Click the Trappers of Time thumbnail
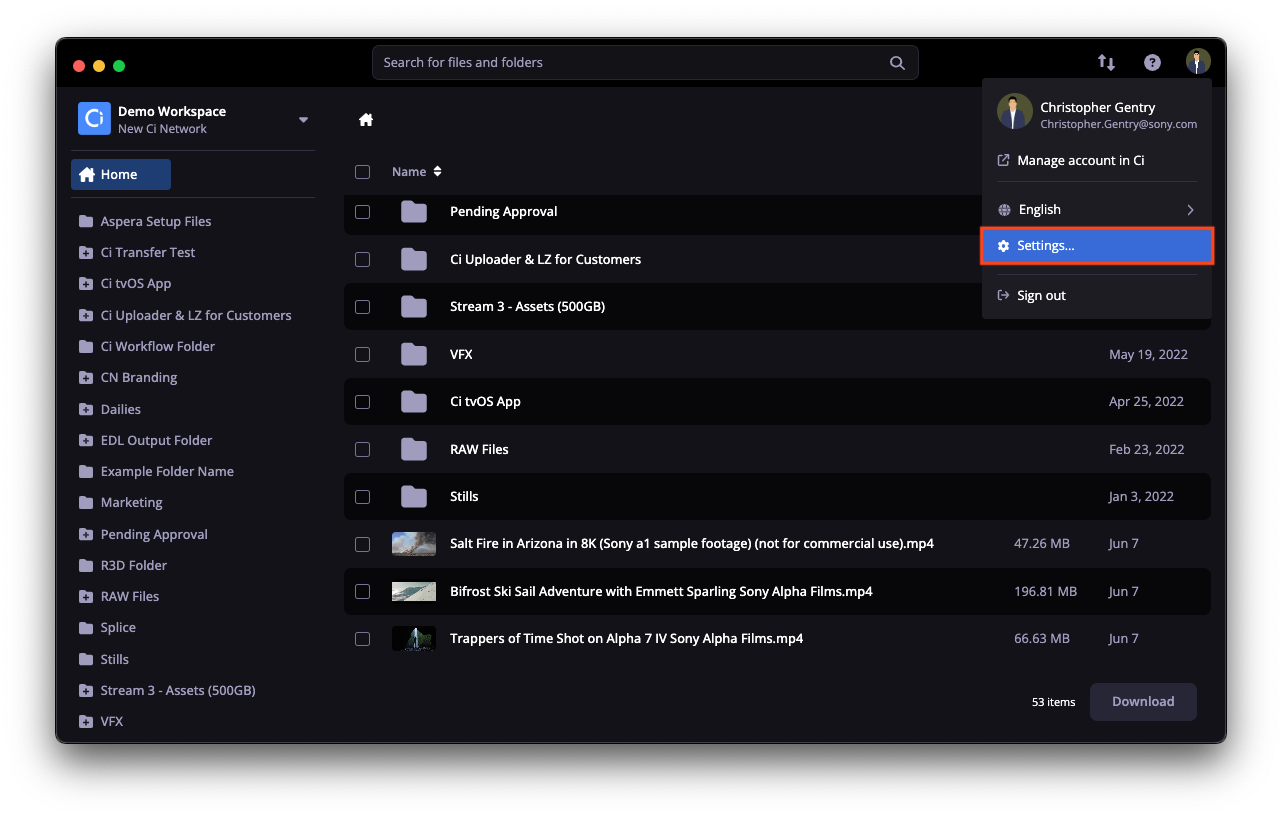This screenshot has height=817, width=1282. [414, 638]
